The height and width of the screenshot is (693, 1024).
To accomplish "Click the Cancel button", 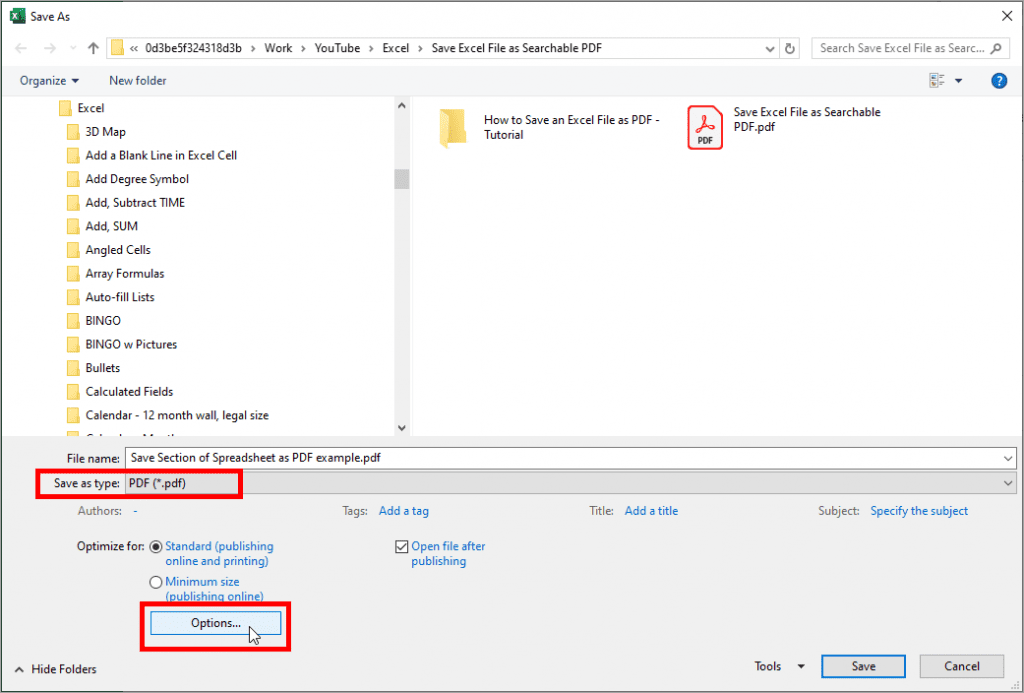I will click(x=961, y=666).
